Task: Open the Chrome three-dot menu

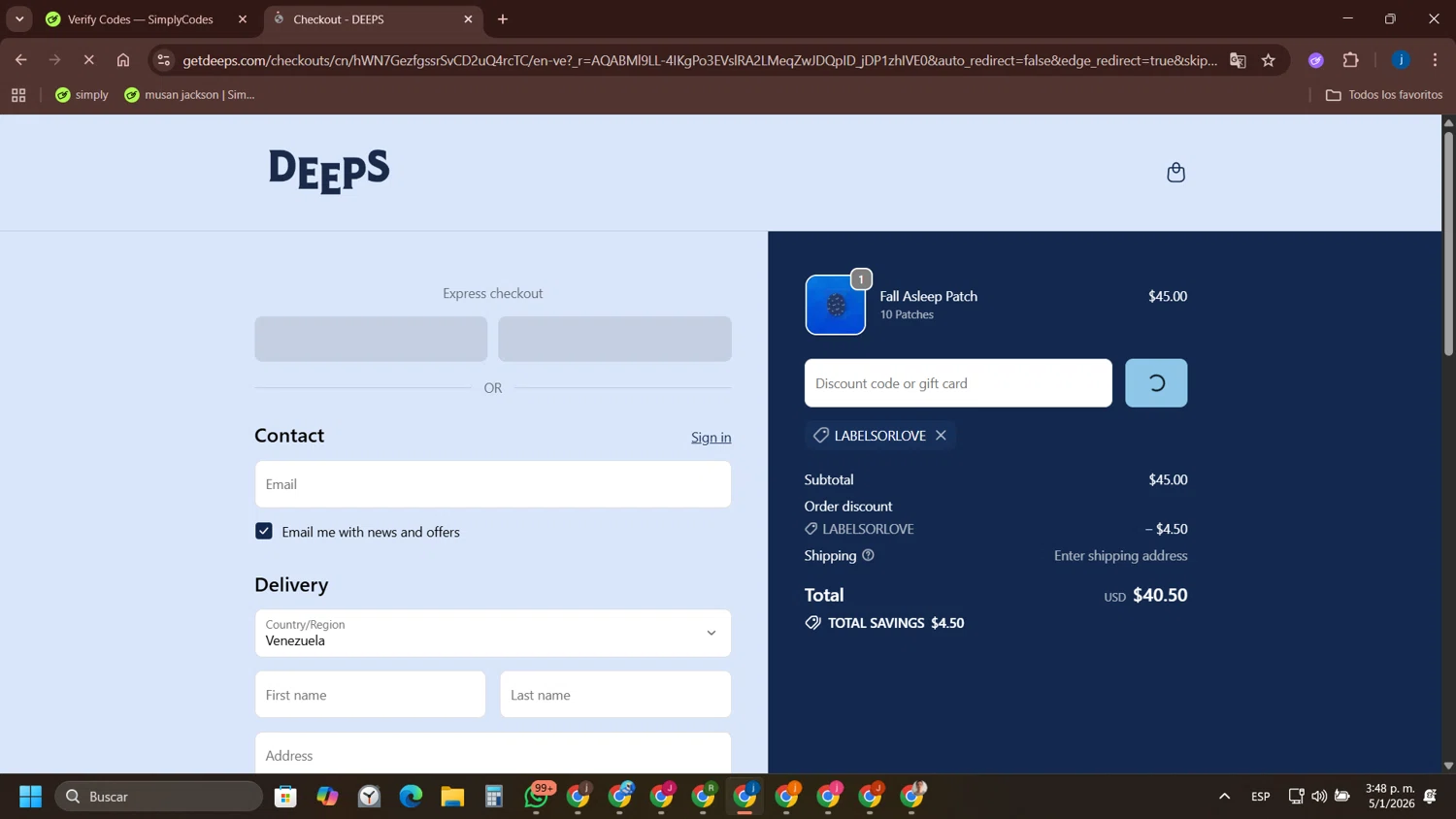Action: (1435, 60)
